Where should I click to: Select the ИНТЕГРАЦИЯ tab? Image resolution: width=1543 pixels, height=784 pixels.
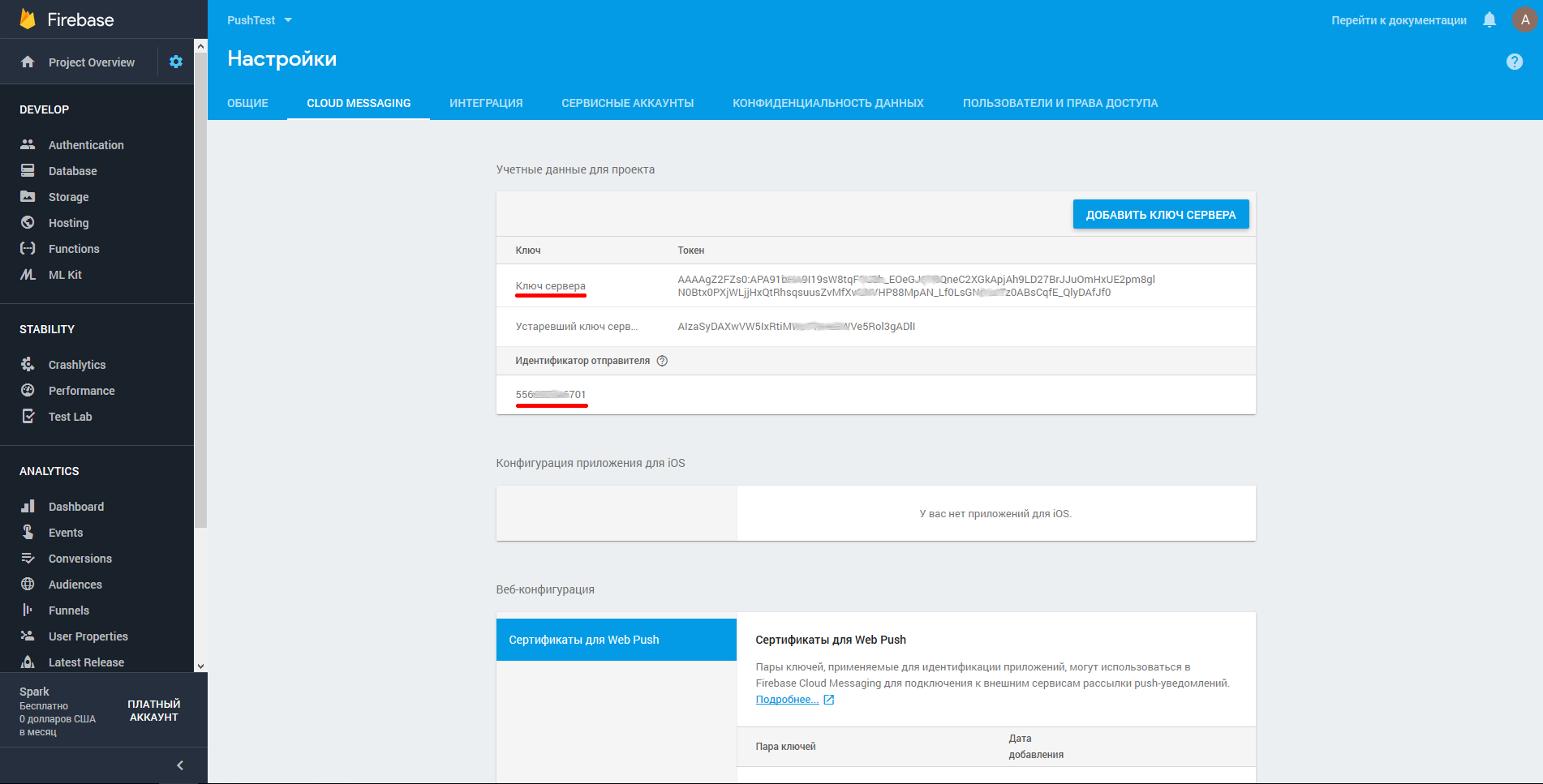point(486,103)
